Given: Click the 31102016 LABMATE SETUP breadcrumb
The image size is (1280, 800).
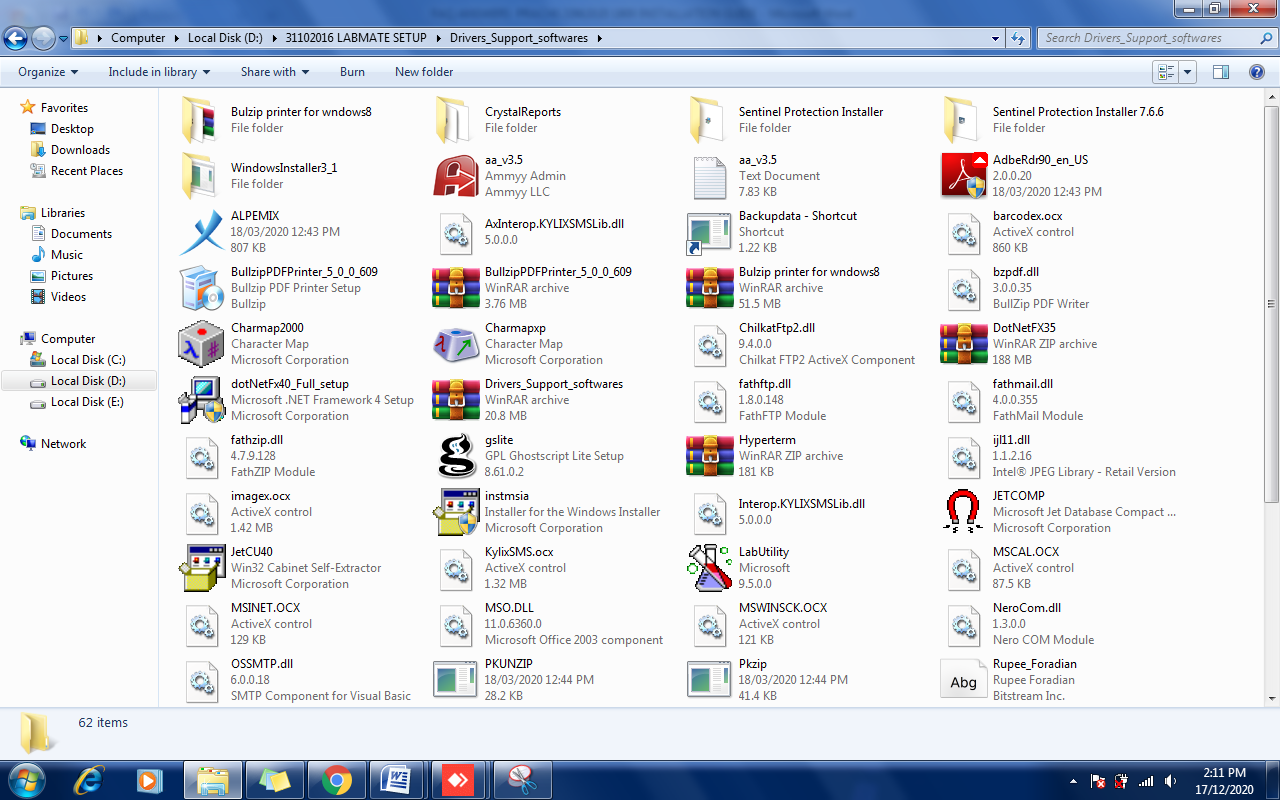Looking at the screenshot, I should tap(355, 38).
